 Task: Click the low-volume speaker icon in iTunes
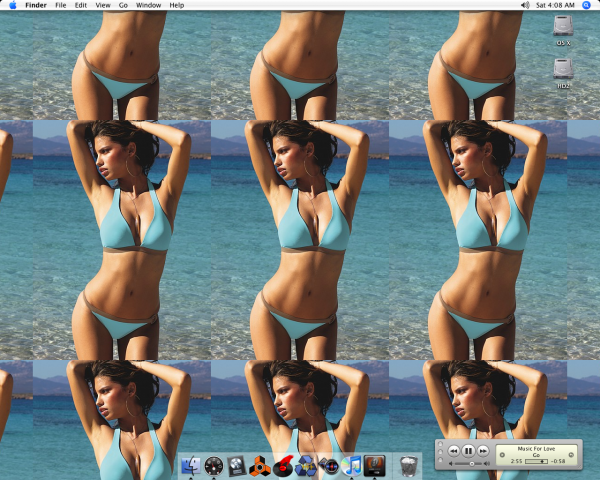tap(451, 464)
